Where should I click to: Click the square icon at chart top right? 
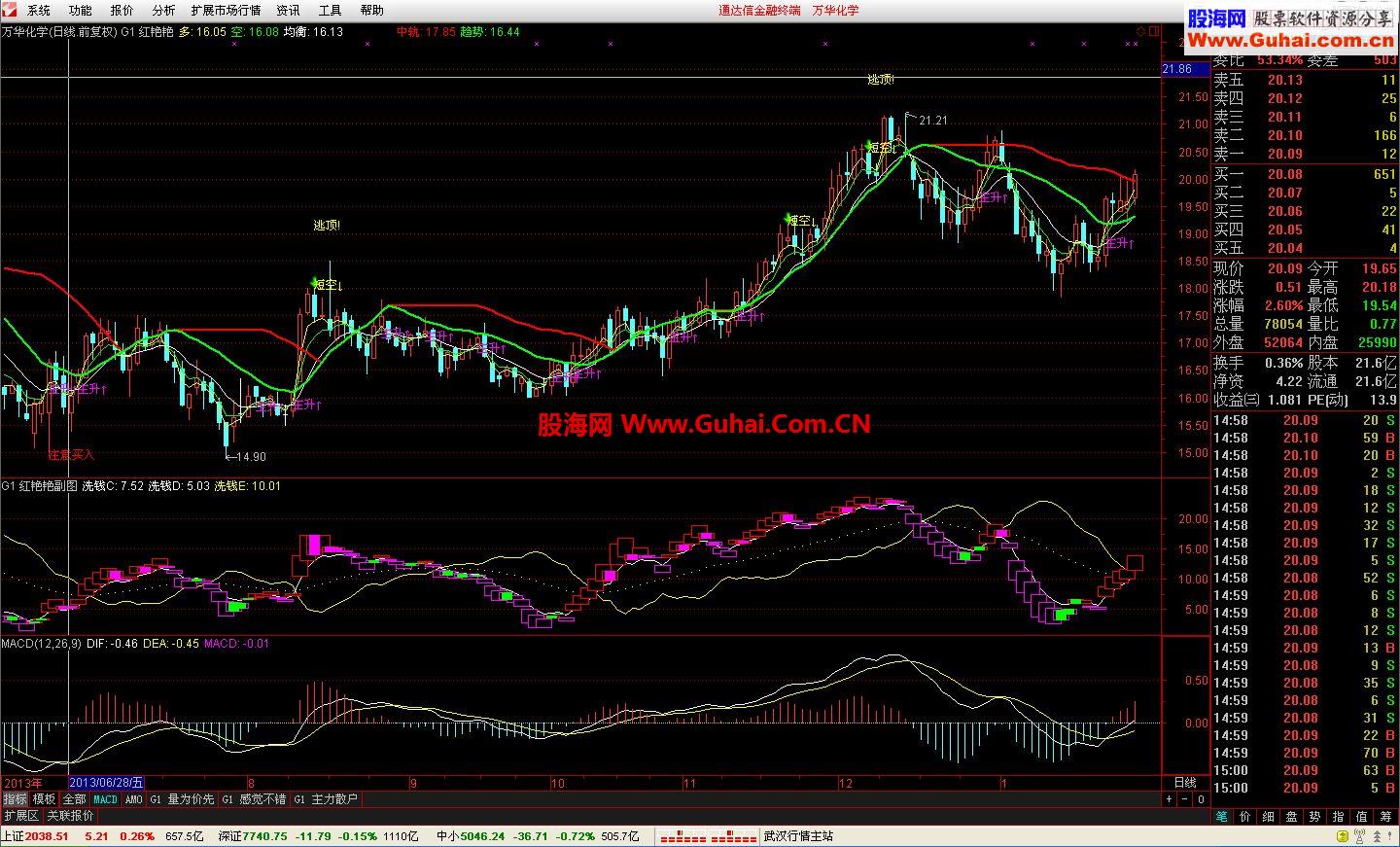(1154, 31)
